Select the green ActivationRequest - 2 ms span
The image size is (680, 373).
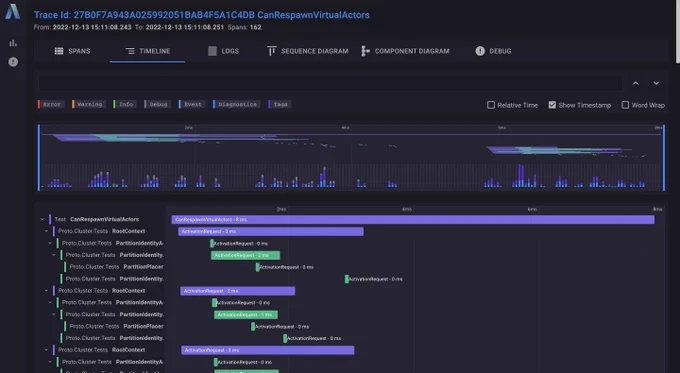[x=245, y=255]
